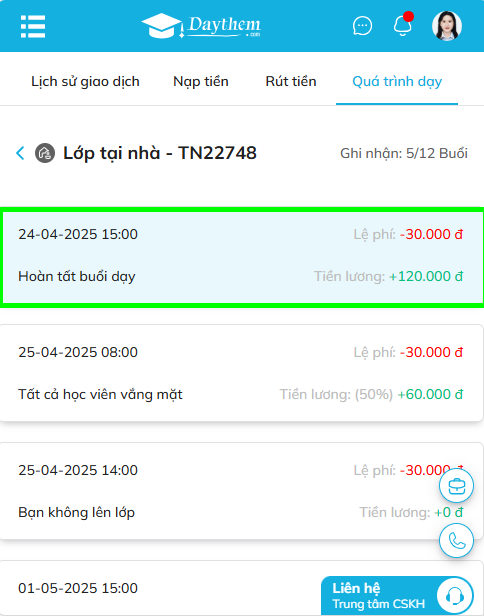Tap the floating phone call icon

(456, 541)
